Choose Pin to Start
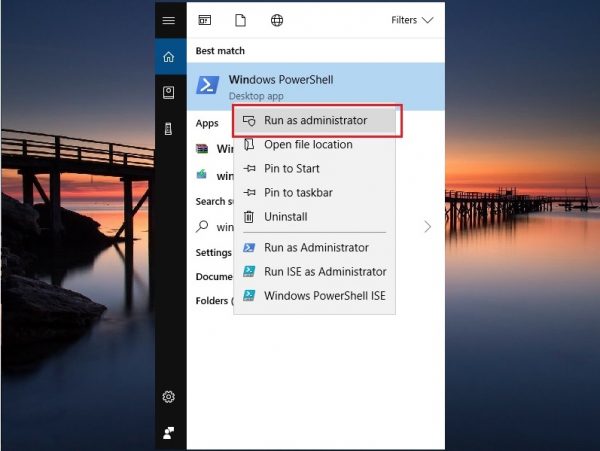 (315, 169)
